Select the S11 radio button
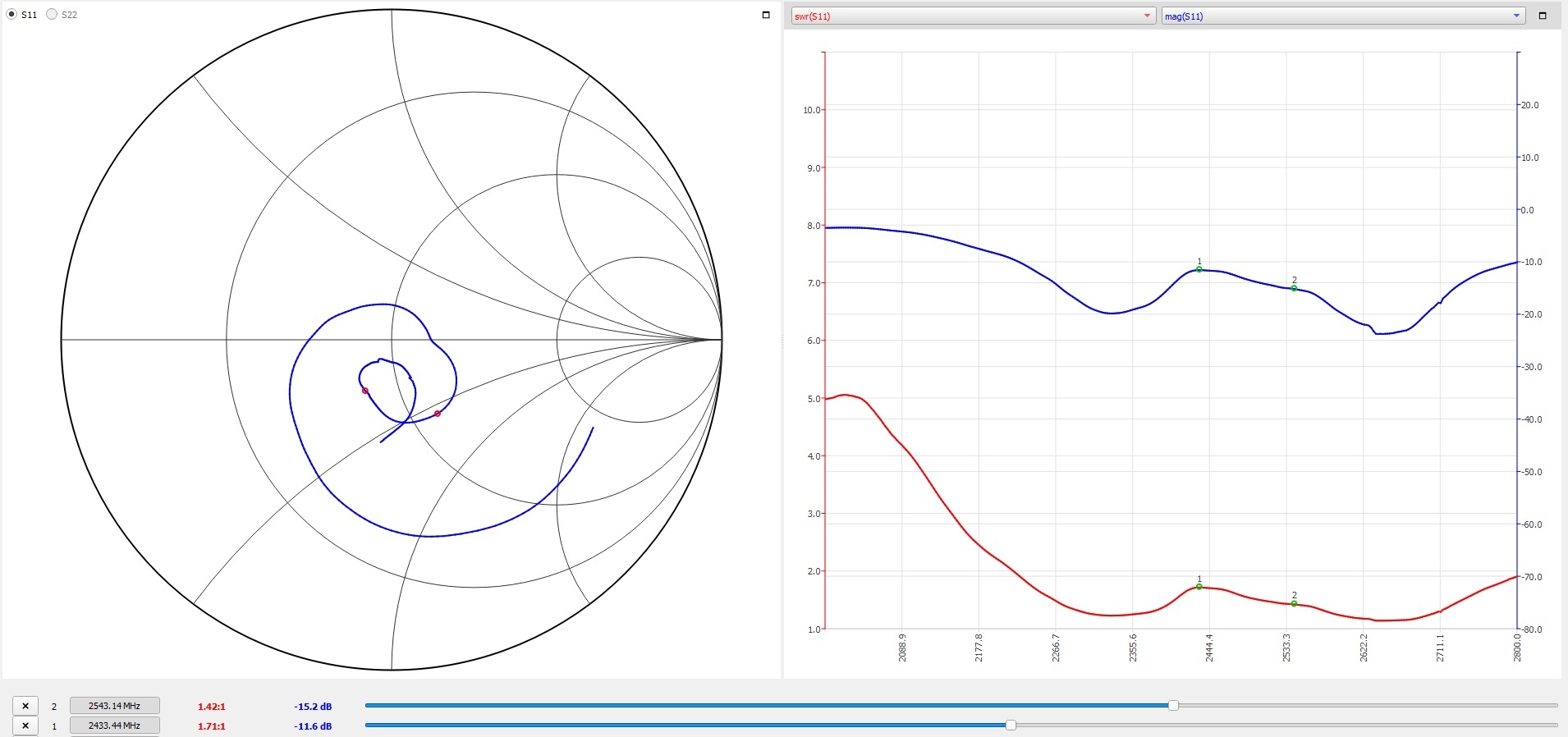Image resolution: width=1568 pixels, height=737 pixels. point(11,14)
